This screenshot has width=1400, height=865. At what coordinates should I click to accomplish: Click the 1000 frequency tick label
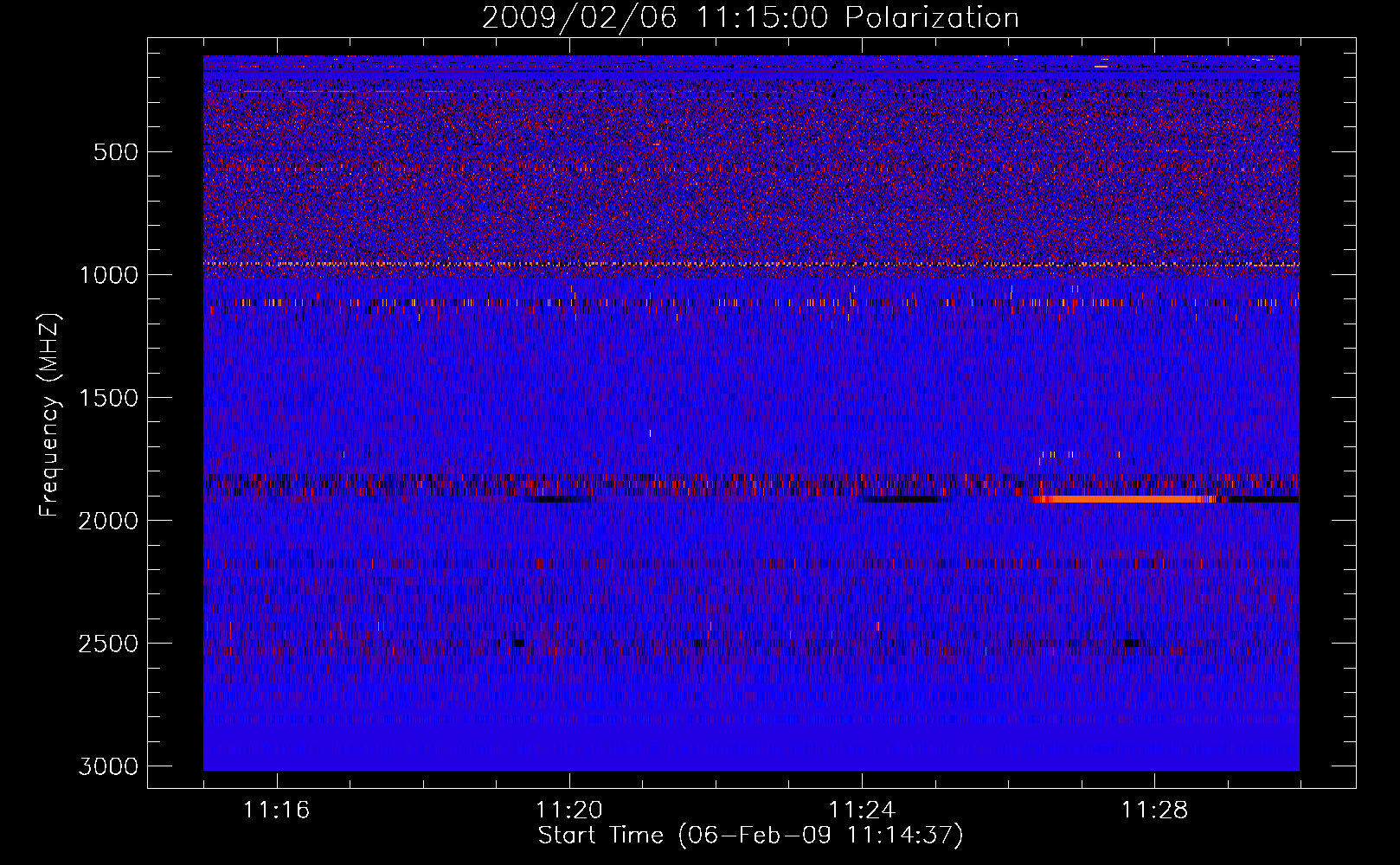click(109, 275)
